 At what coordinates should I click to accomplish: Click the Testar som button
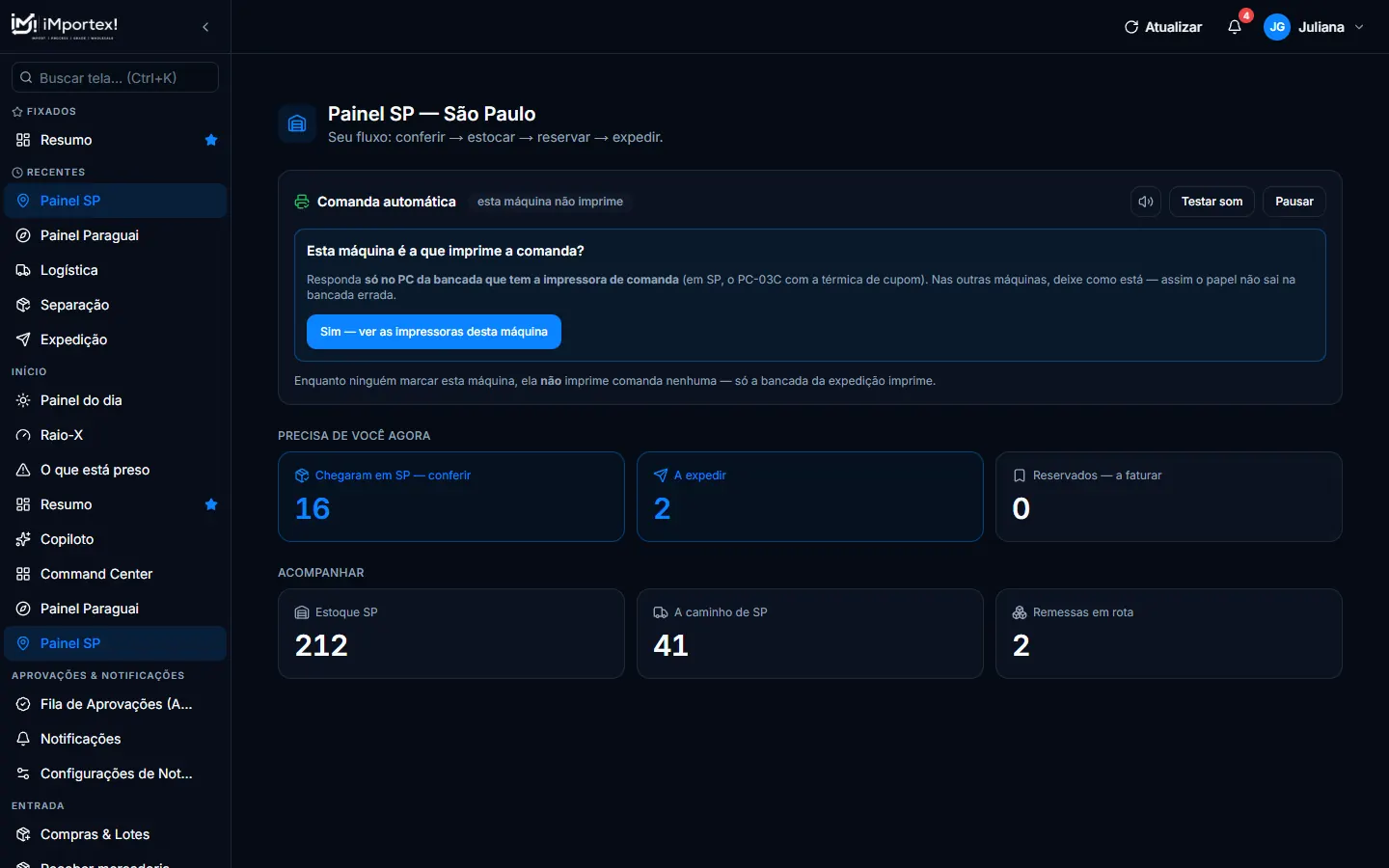pos(1212,202)
